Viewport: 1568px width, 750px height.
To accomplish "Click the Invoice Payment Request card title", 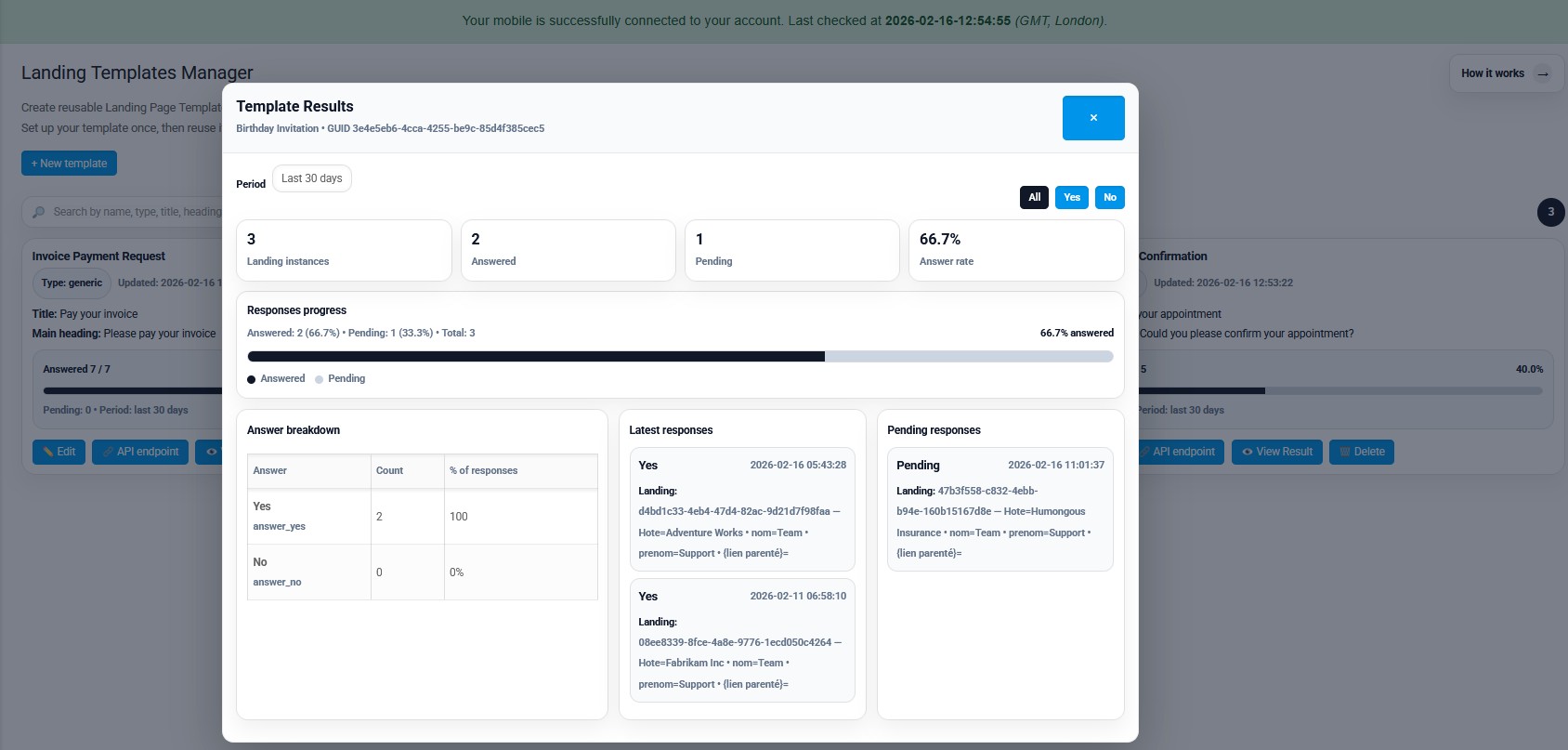I will (x=98, y=257).
